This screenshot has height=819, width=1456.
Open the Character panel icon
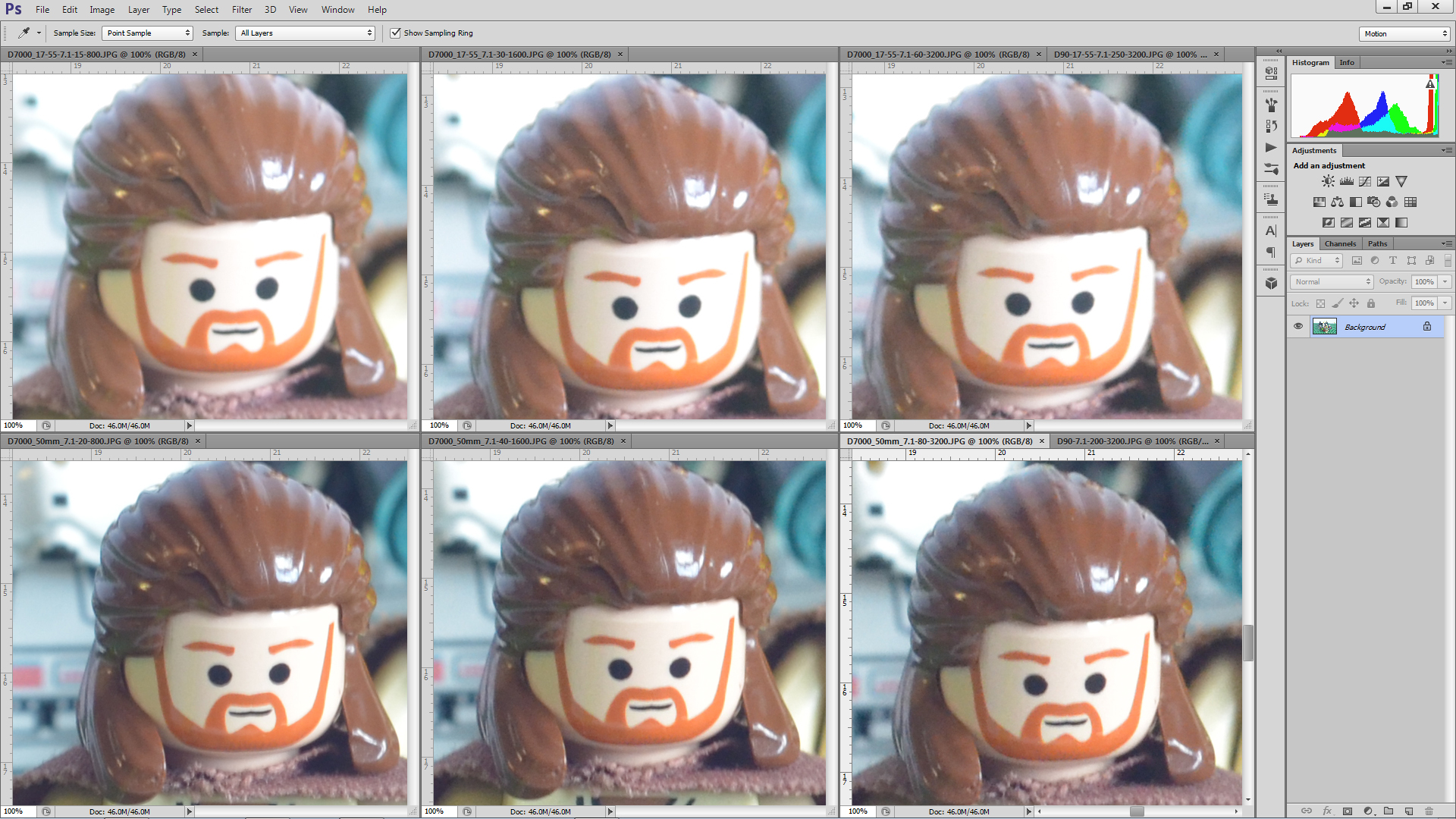tap(1271, 231)
